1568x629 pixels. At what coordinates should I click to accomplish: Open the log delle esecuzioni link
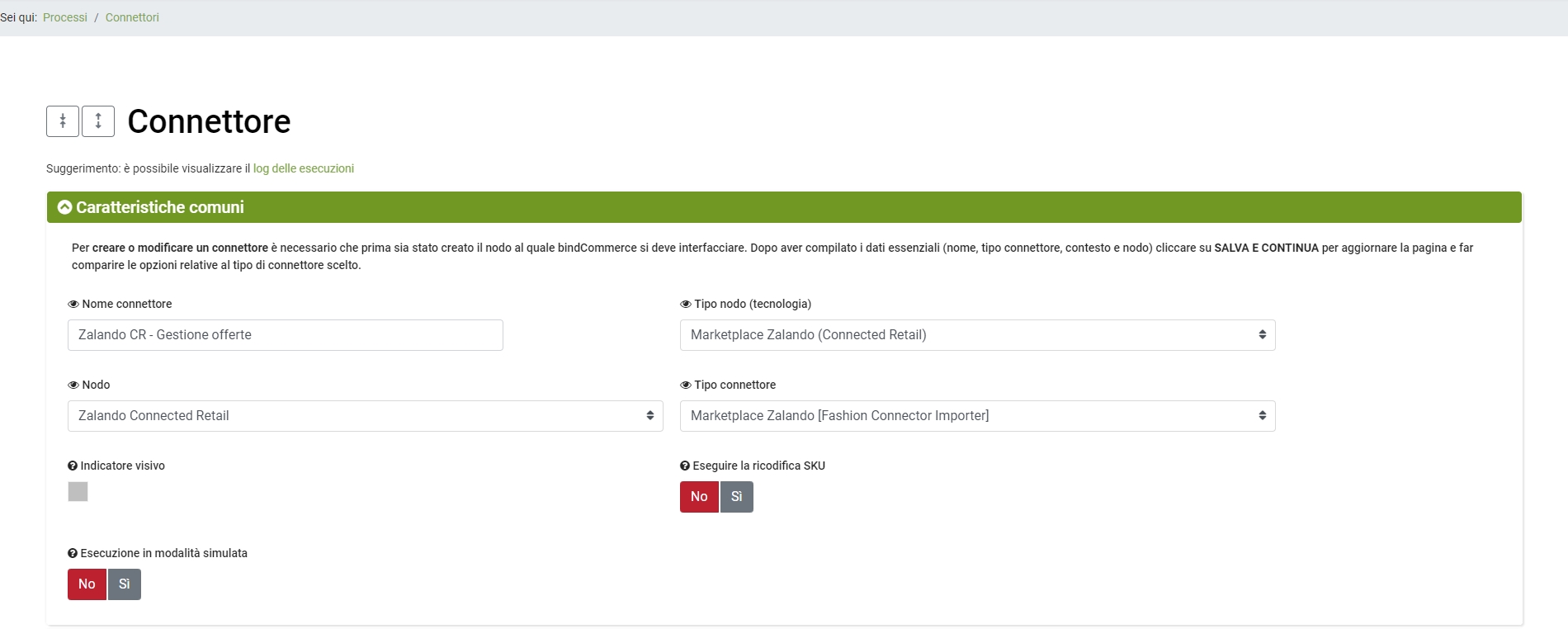click(303, 168)
